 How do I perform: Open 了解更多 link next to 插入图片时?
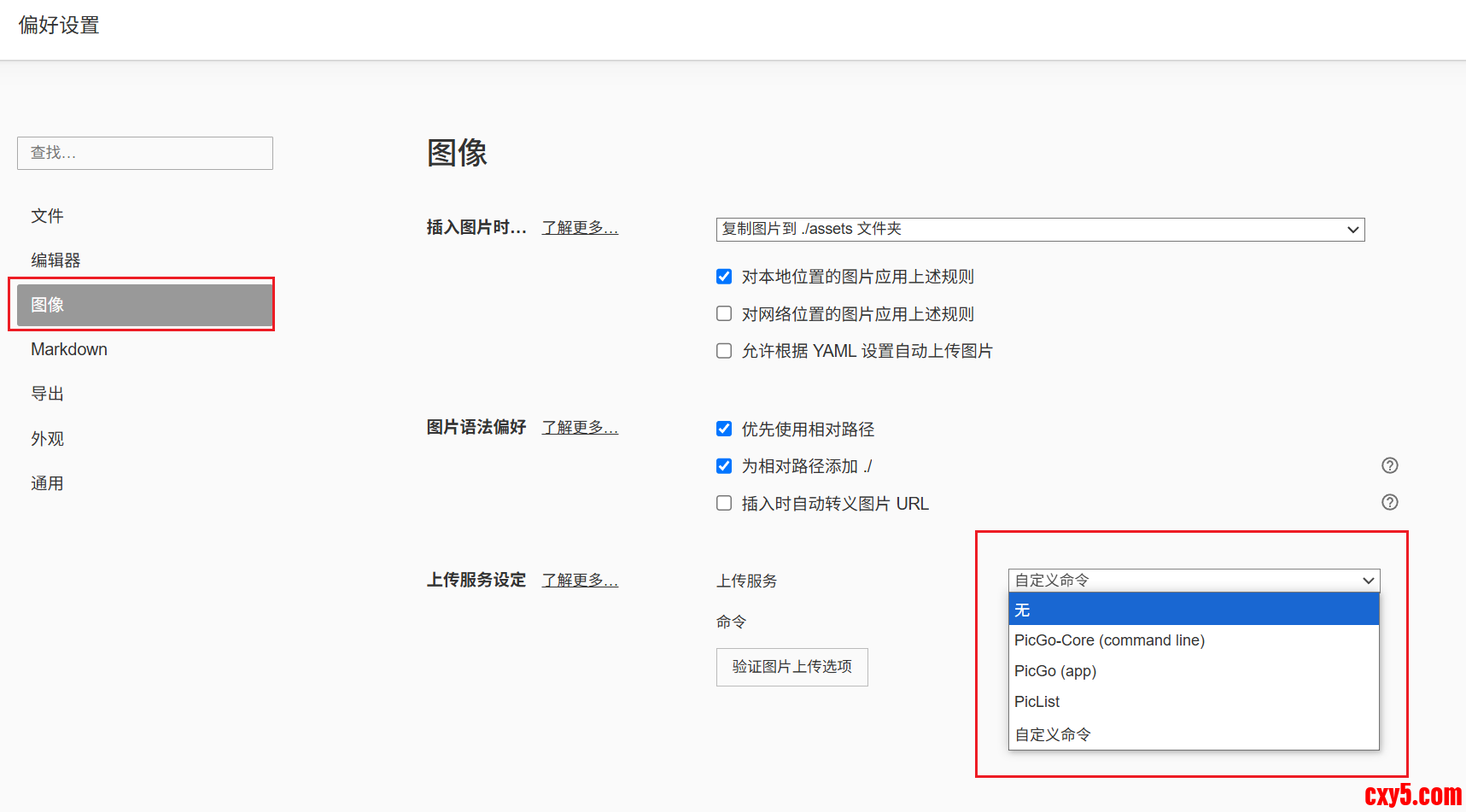pos(580,228)
